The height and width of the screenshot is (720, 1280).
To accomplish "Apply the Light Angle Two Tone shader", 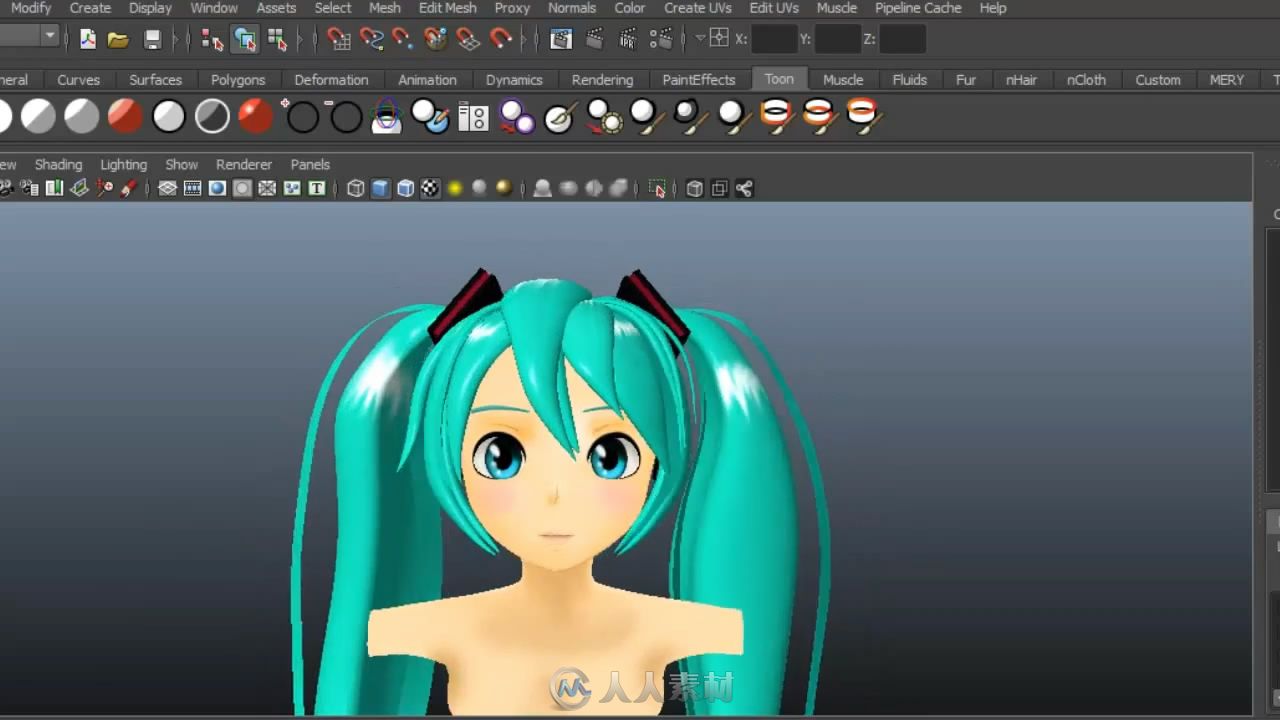I will pos(38,117).
